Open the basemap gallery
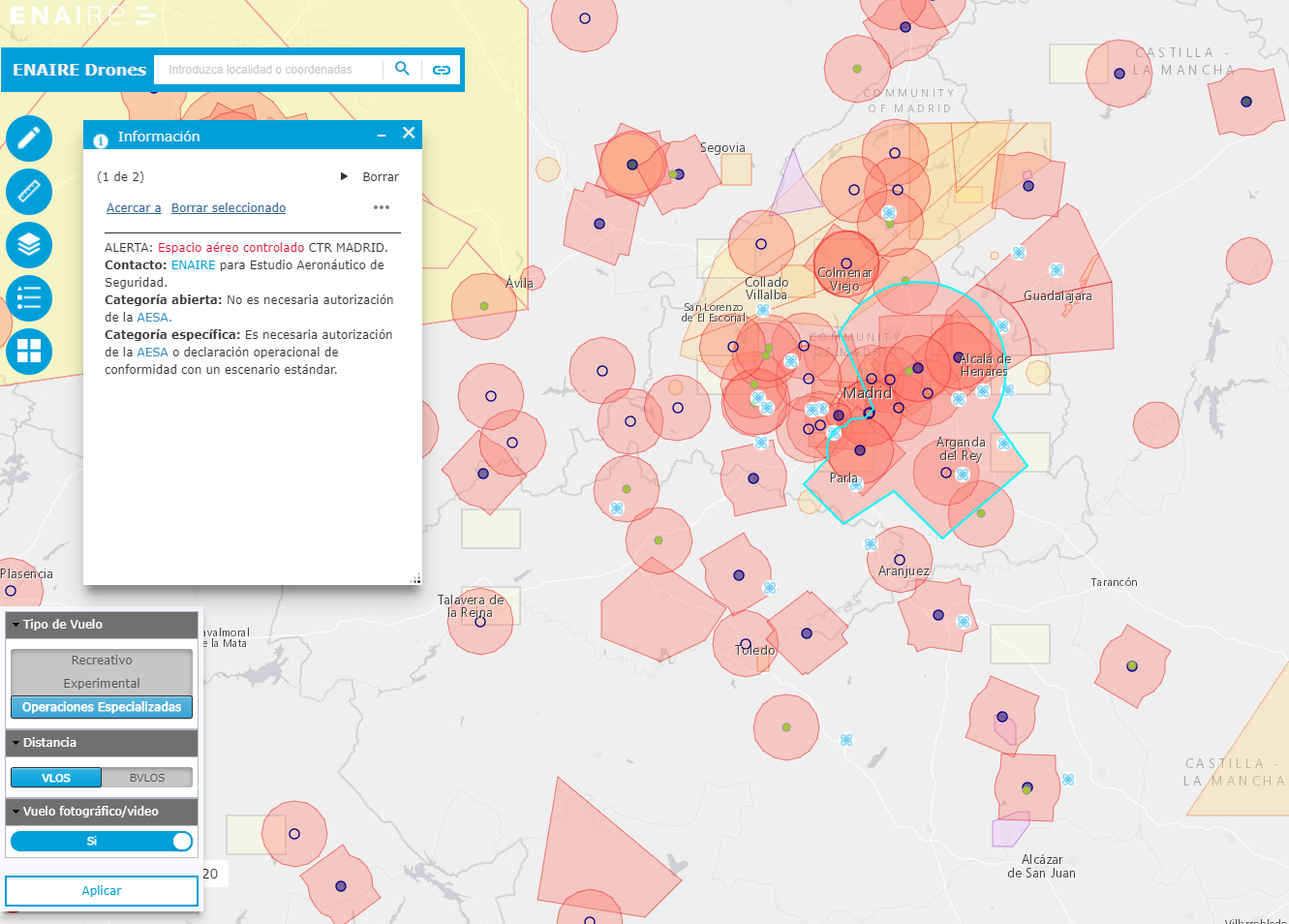Viewport: 1289px width, 924px height. (28, 352)
